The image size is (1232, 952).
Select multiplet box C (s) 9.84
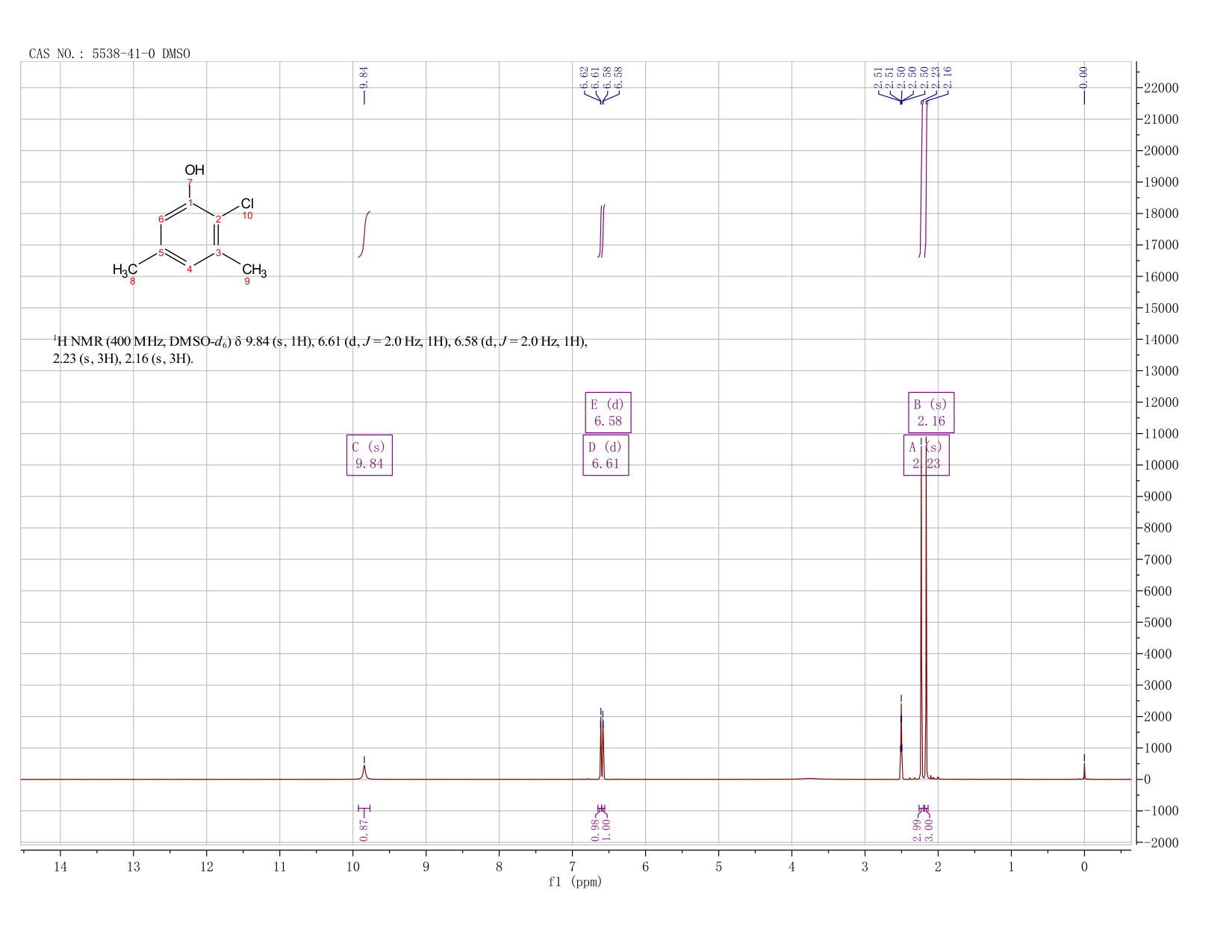(x=370, y=455)
